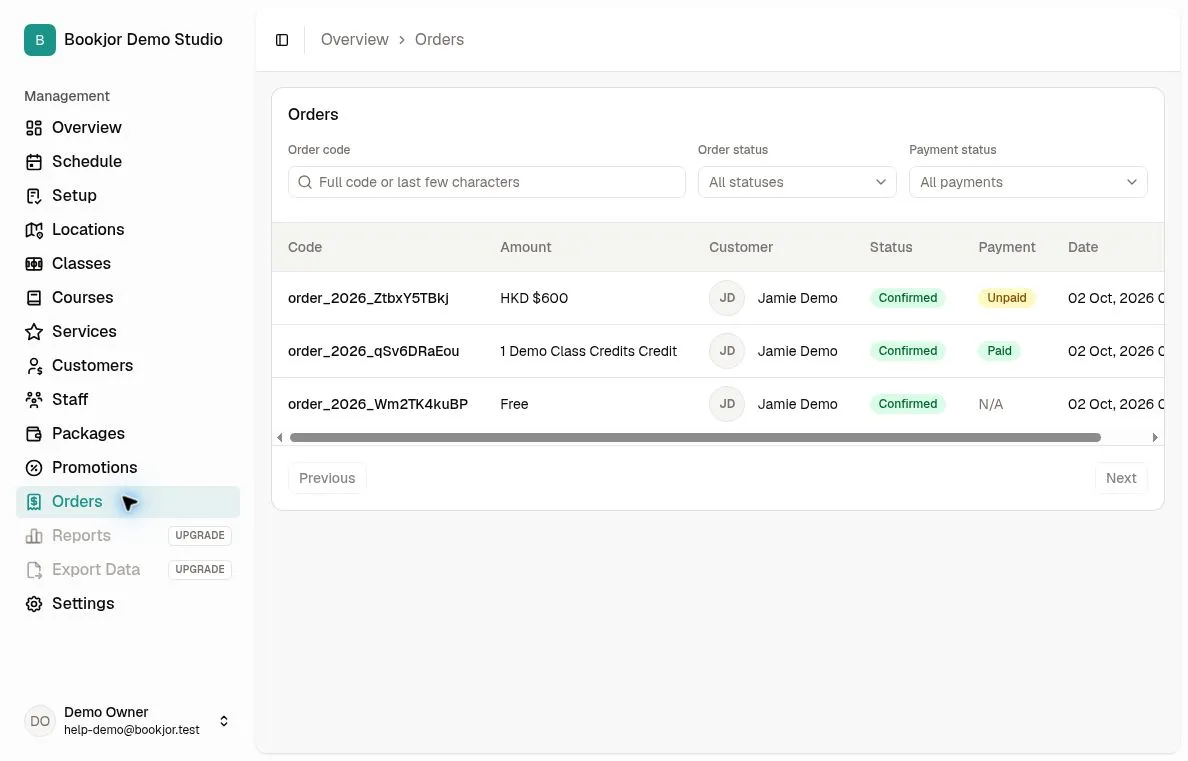
Task: Click the search magnifier icon
Action: point(305,182)
